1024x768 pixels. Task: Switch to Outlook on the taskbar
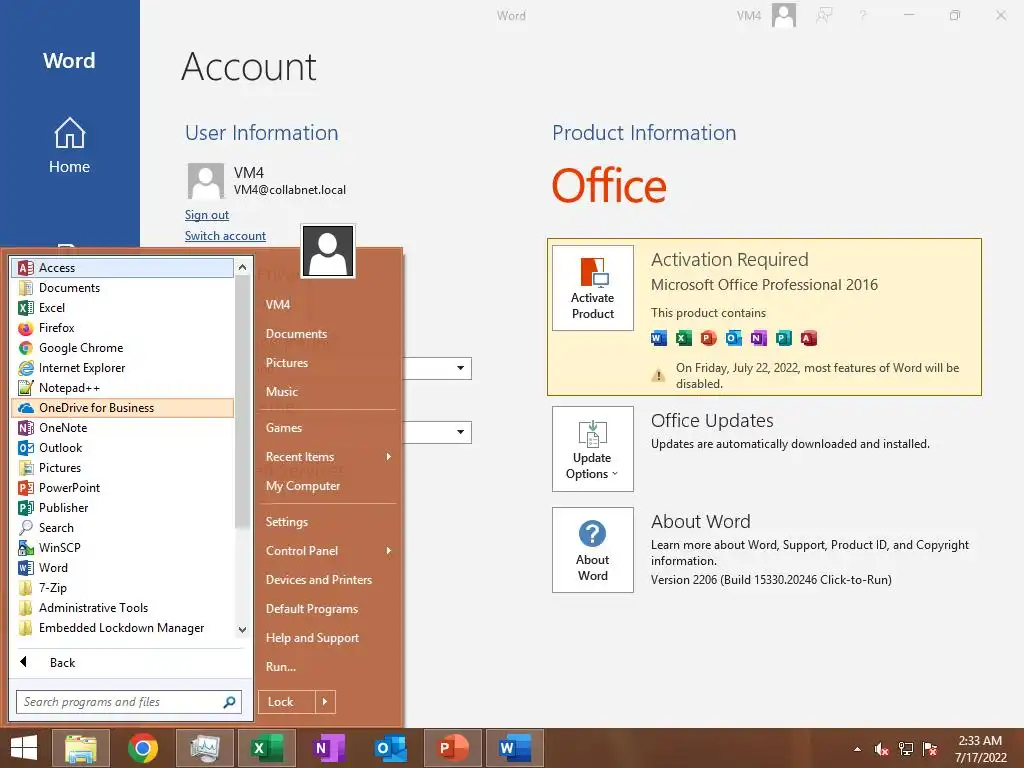(x=391, y=748)
